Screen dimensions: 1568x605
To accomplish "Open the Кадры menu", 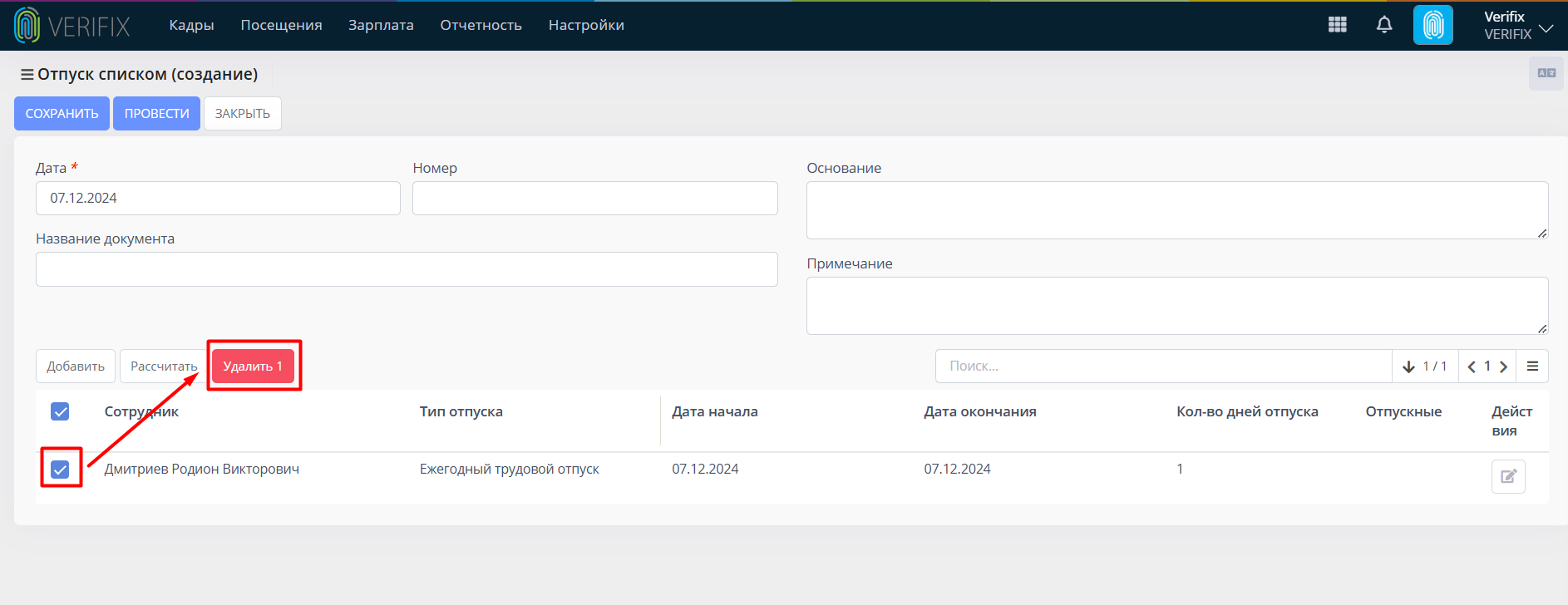I will (x=191, y=25).
